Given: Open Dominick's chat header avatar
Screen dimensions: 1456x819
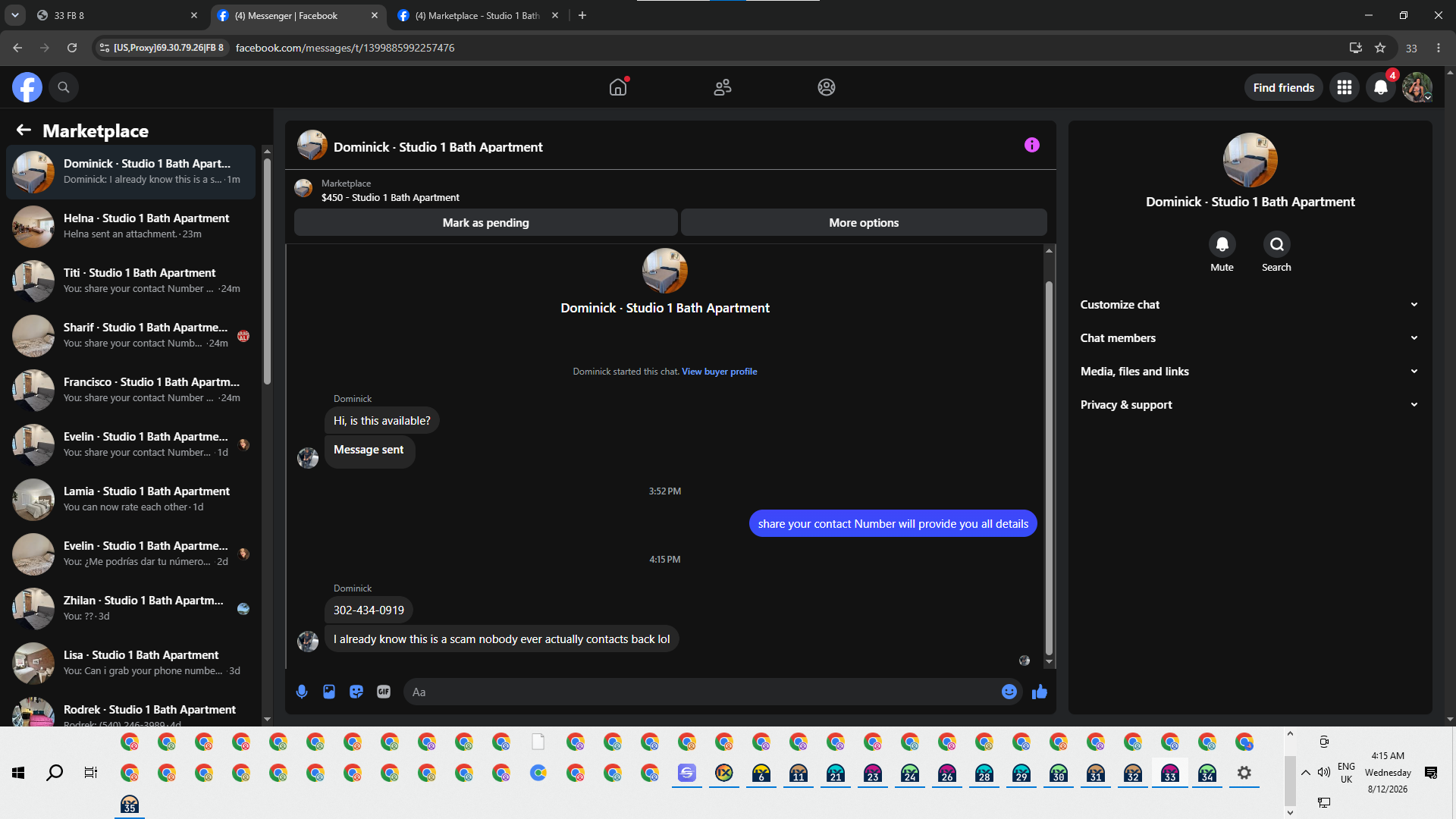Looking at the screenshot, I should pos(312,145).
